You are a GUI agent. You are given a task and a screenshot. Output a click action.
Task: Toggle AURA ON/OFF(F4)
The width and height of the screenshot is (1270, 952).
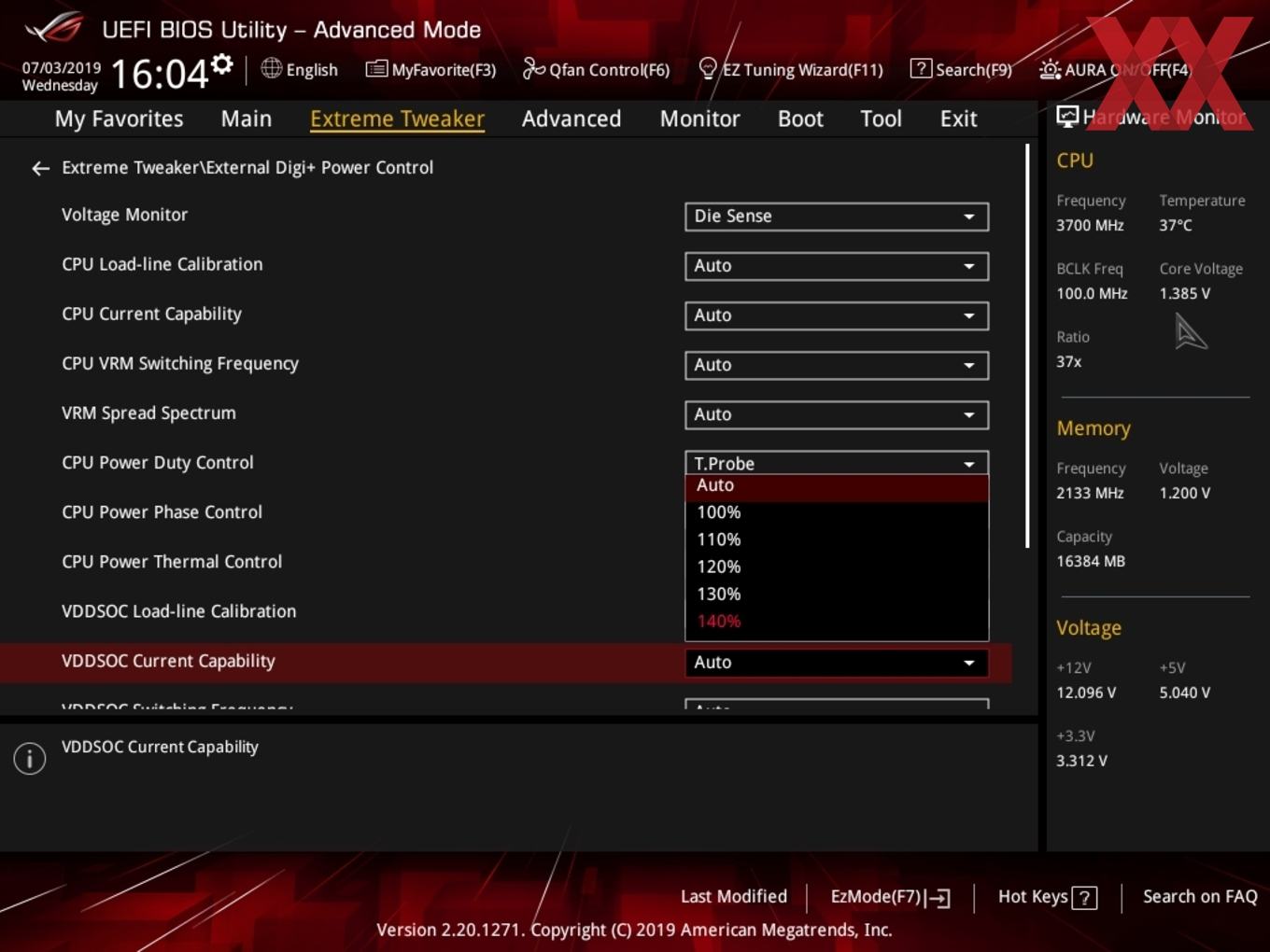point(1115,69)
